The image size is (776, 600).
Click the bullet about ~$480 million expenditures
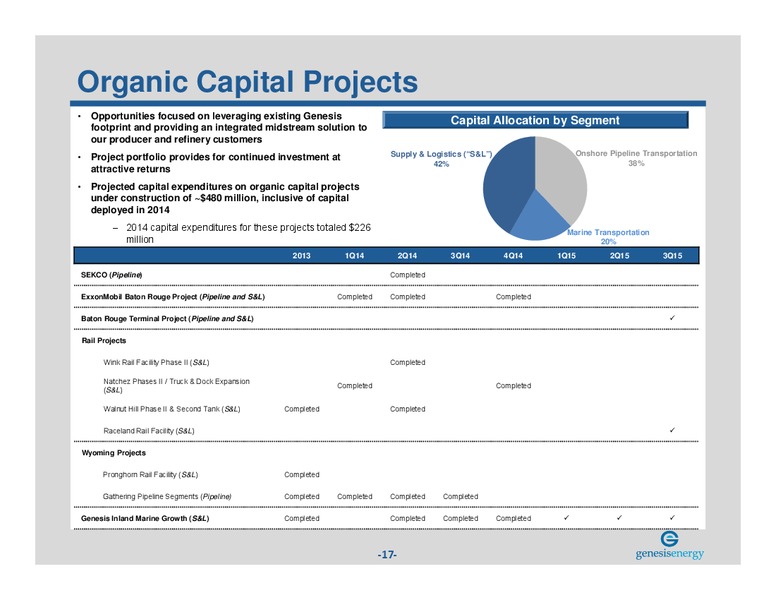point(225,198)
